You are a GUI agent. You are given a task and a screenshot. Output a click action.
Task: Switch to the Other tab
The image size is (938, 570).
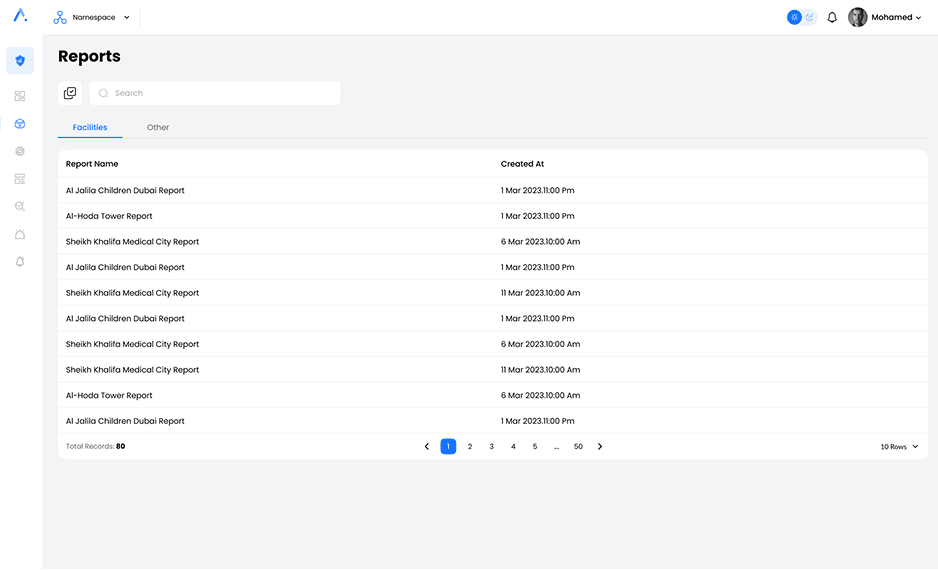(158, 128)
